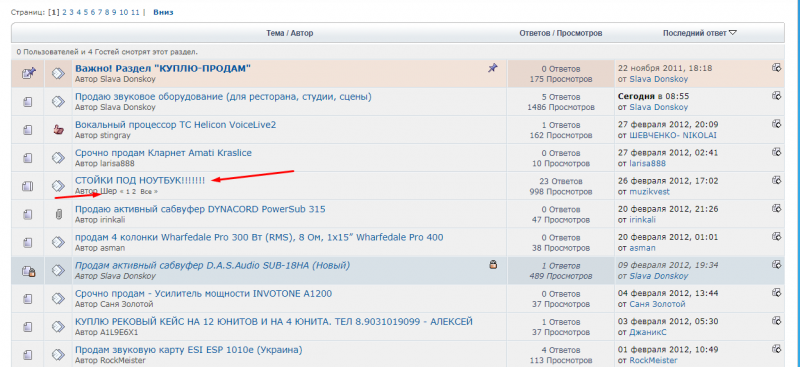Show all pages via Все link

click(x=146, y=191)
